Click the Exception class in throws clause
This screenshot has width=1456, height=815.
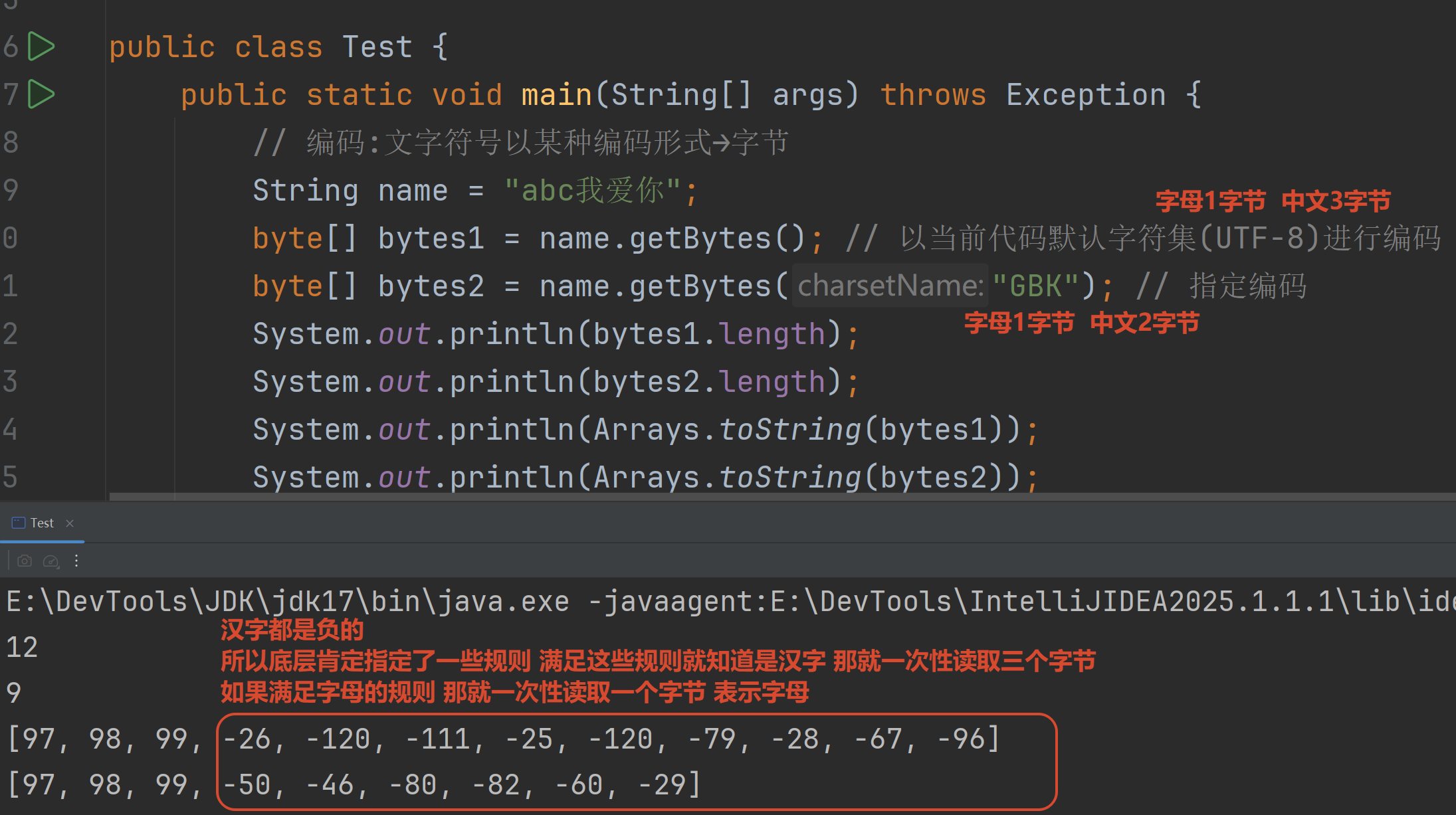(1085, 94)
